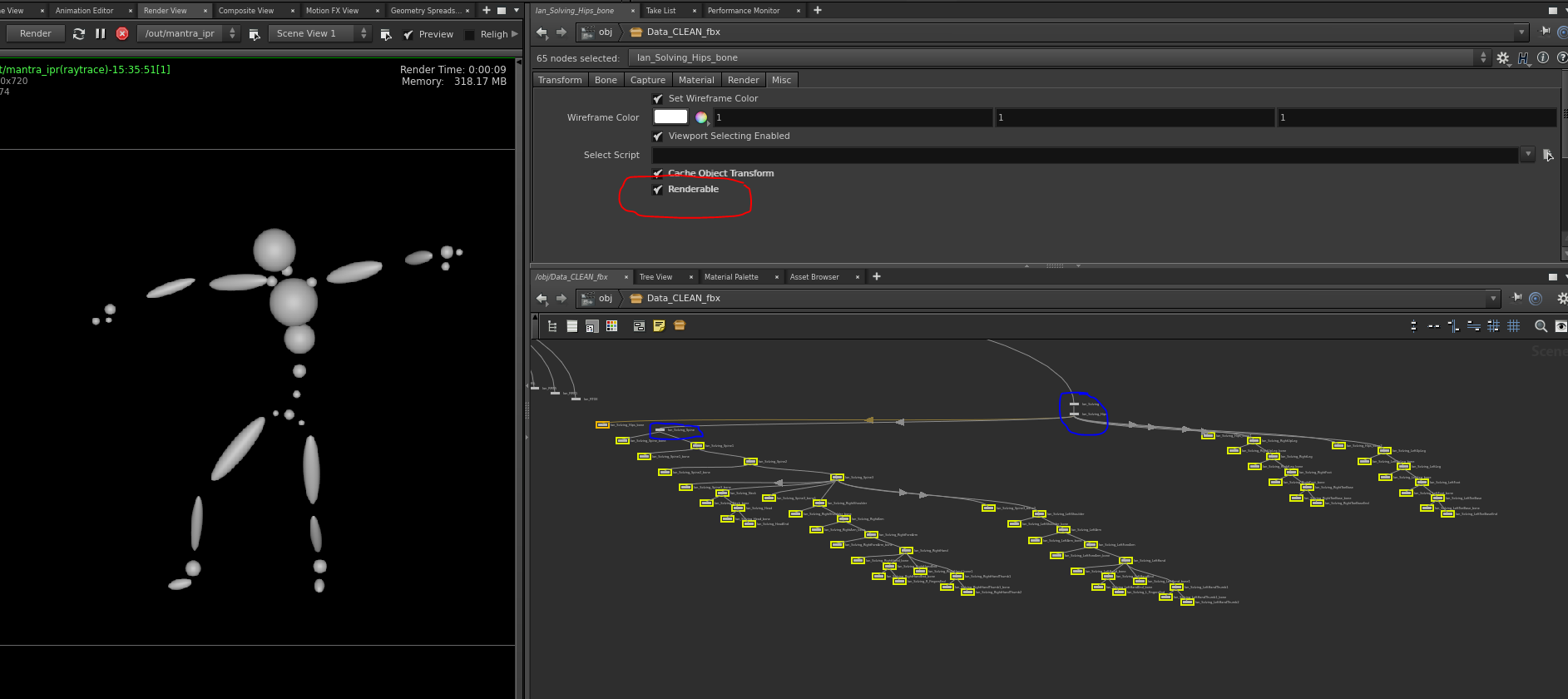Disable the Preview checkbox in Render View
1568x699 pixels.
coord(408,34)
